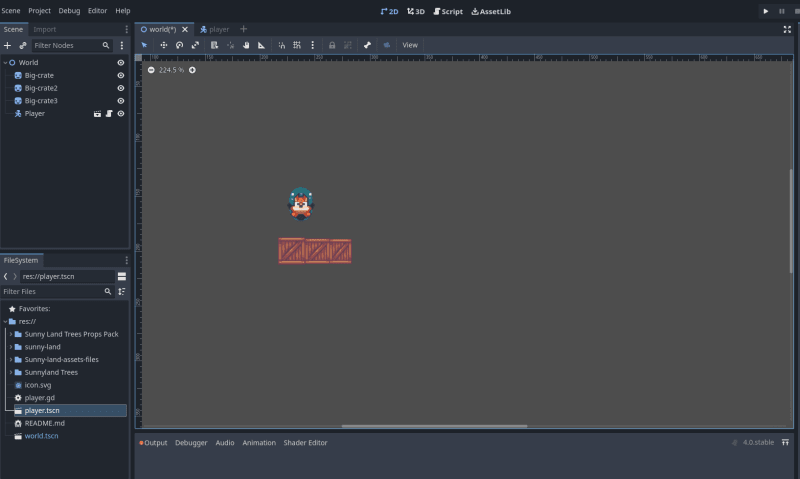Activate the Scale Mode tool
The image size is (800, 479).
(x=195, y=45)
